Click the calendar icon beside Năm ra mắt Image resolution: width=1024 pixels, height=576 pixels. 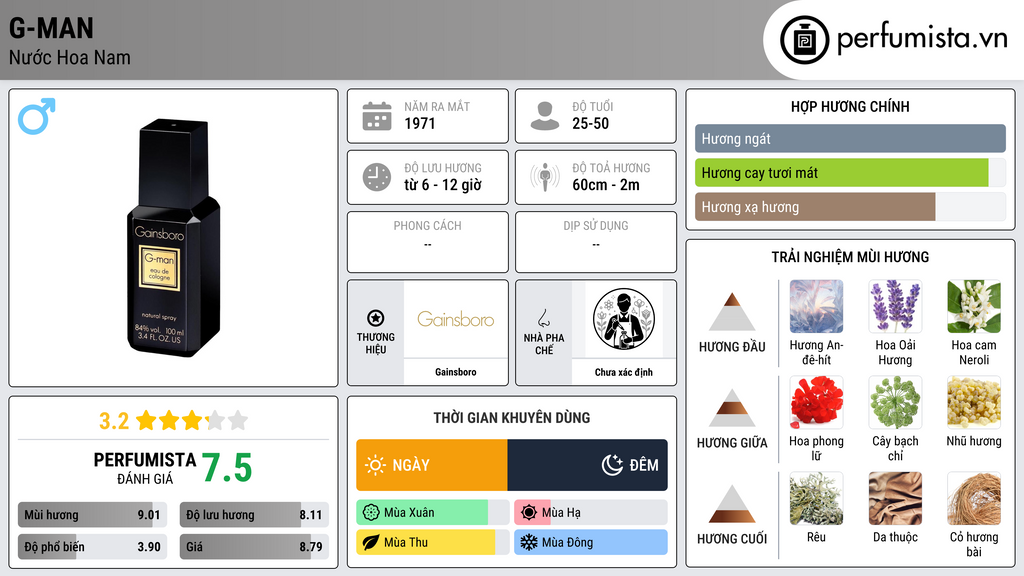click(x=377, y=116)
